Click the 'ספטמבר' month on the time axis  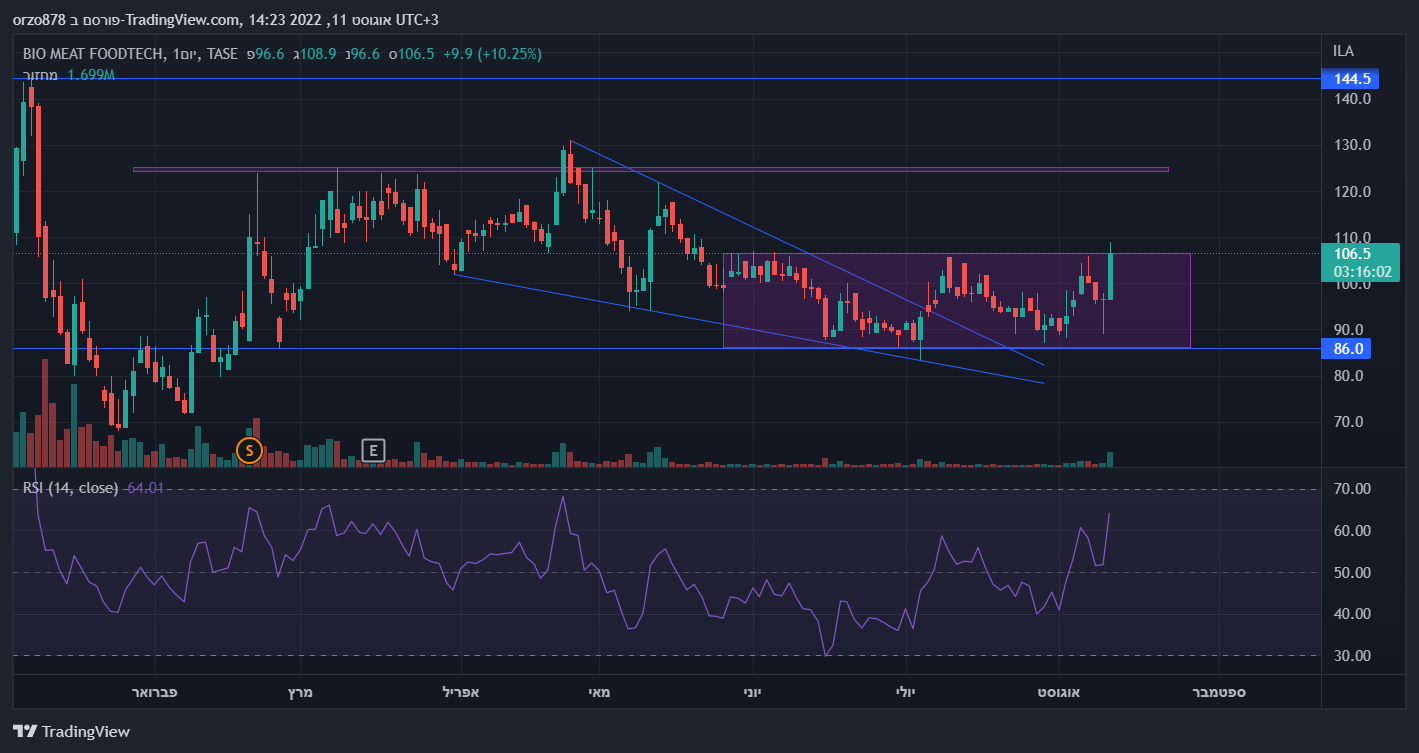1221,691
